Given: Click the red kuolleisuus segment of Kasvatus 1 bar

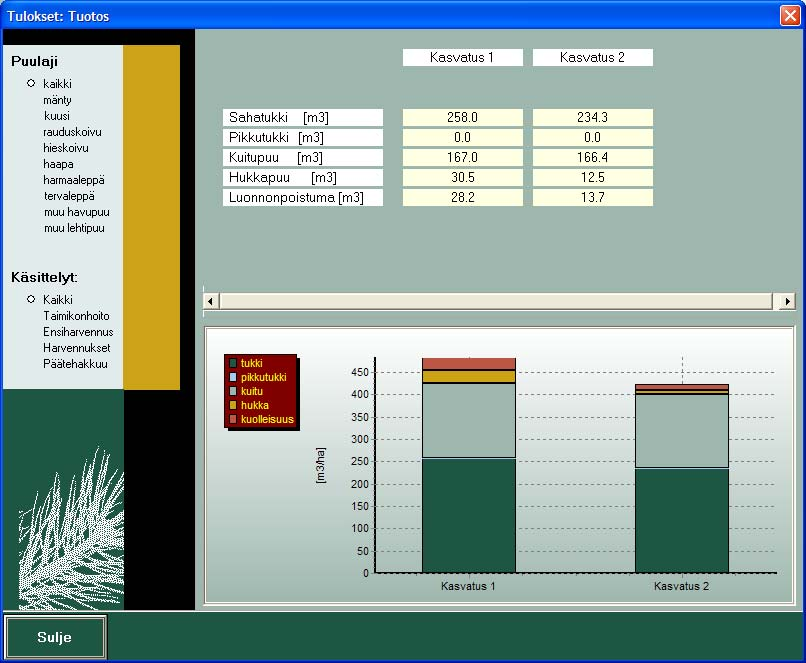Looking at the screenshot, I should [x=469, y=364].
